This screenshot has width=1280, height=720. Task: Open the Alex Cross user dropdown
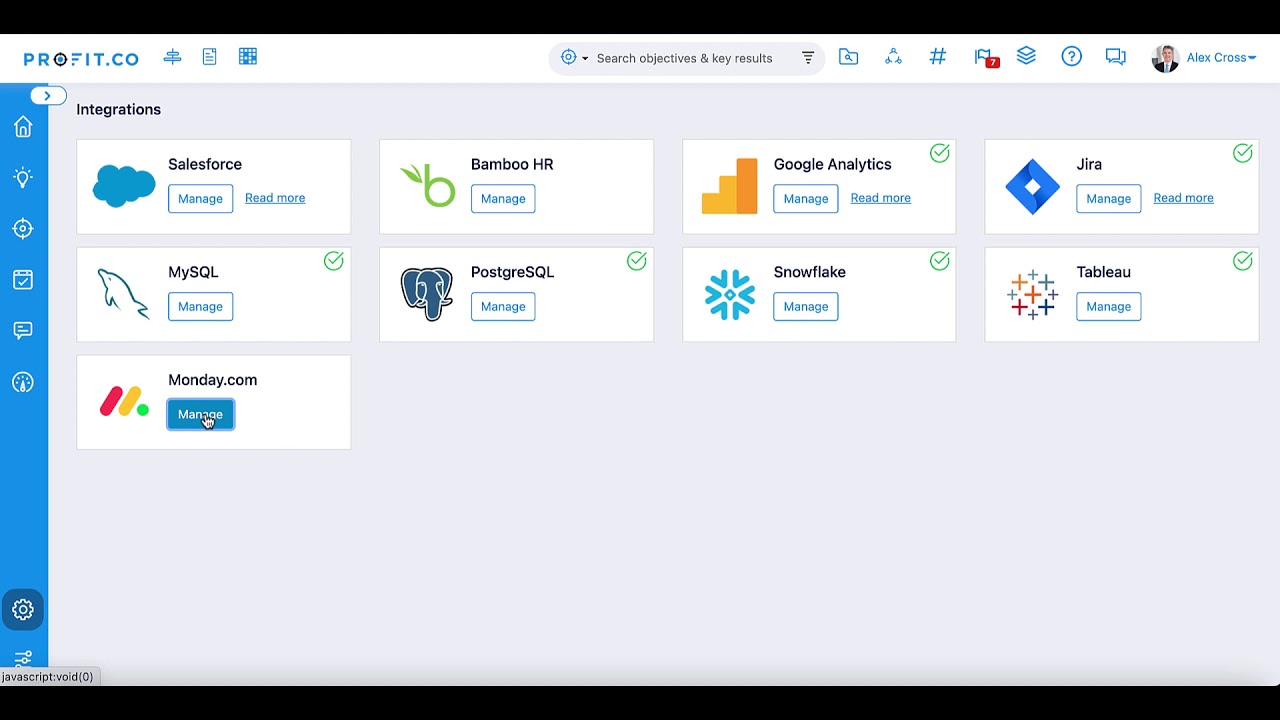click(1206, 58)
